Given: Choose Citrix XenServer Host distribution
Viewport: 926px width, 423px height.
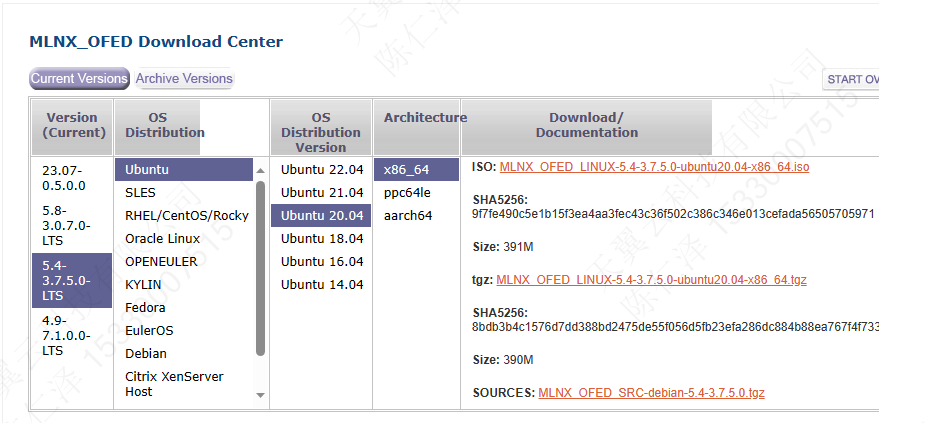Looking at the screenshot, I should 184,384.
